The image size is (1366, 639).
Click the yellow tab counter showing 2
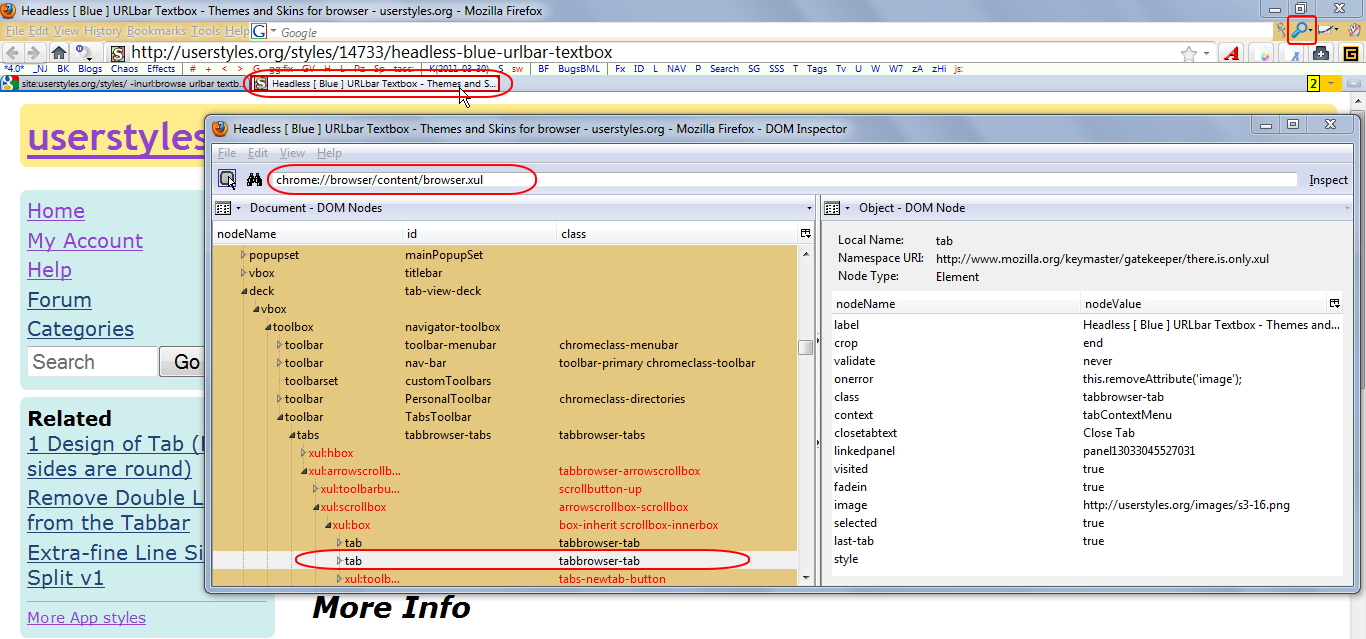tap(1314, 84)
